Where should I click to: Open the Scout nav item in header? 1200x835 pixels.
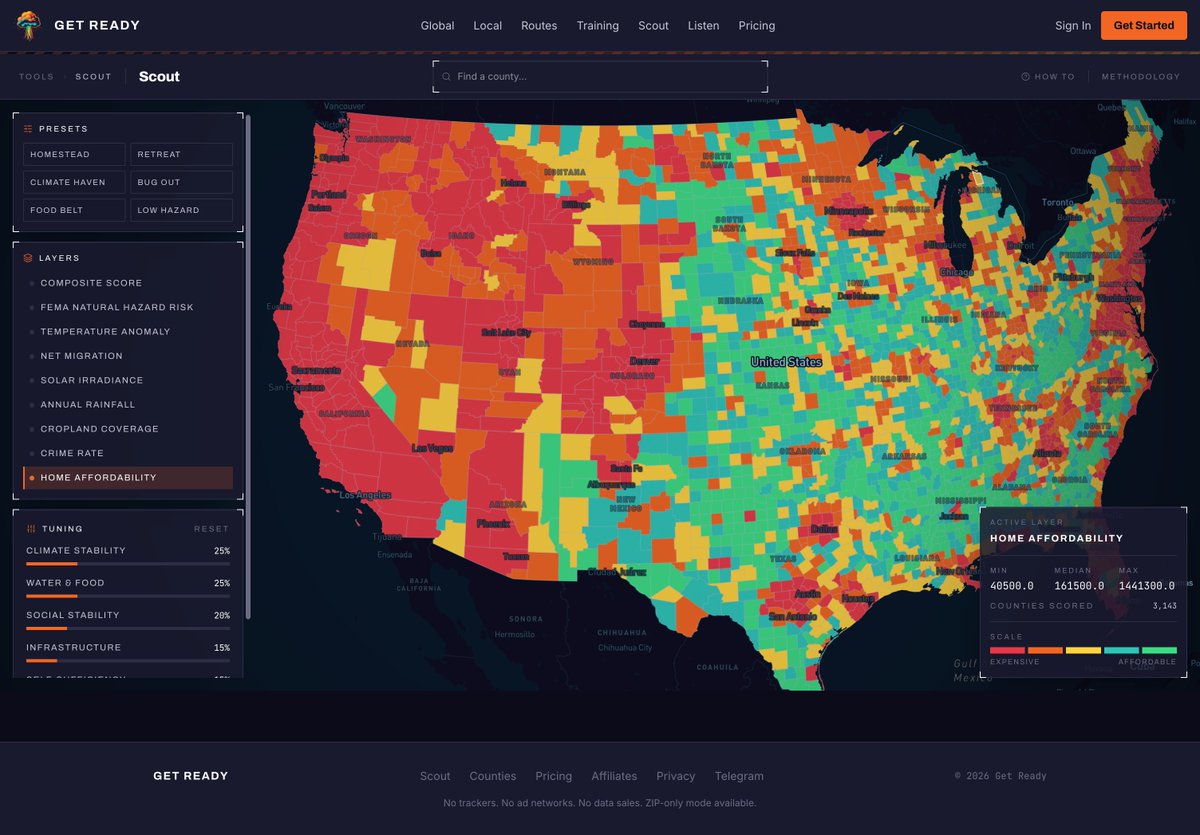coord(653,26)
